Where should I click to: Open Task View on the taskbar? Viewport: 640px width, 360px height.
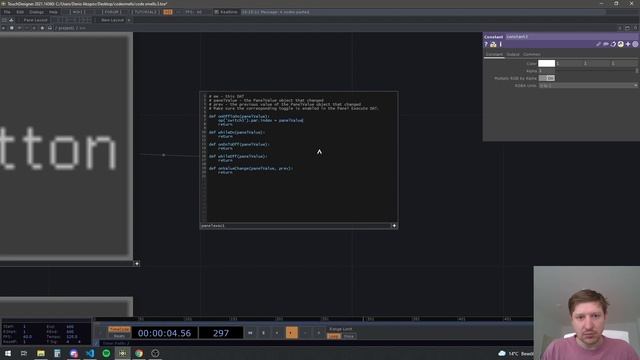24,353
